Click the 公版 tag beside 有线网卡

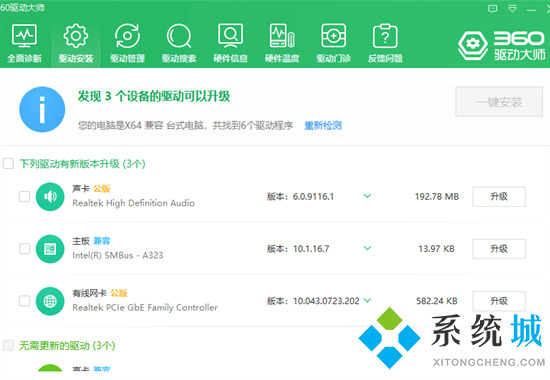tap(119, 293)
